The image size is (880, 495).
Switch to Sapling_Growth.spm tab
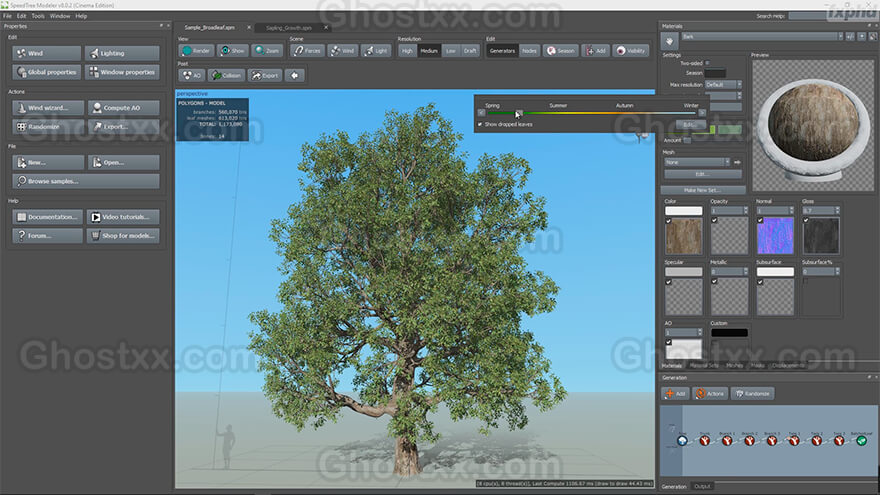coord(289,28)
